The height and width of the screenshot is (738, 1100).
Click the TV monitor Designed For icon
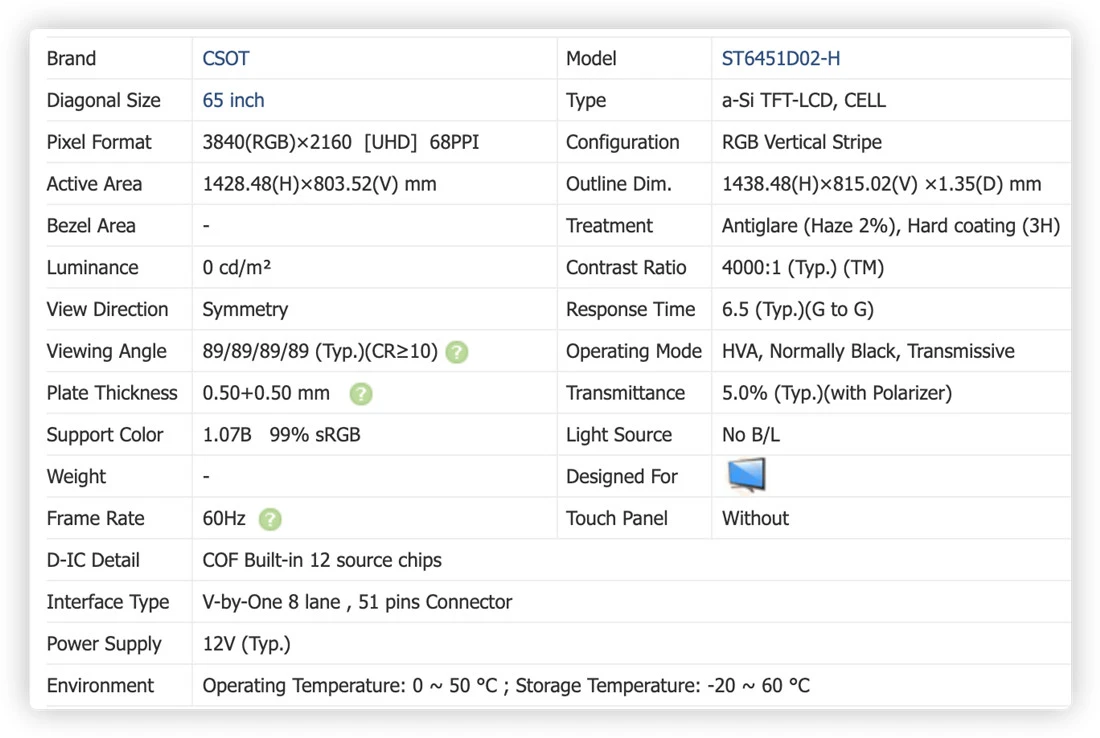pos(746,475)
